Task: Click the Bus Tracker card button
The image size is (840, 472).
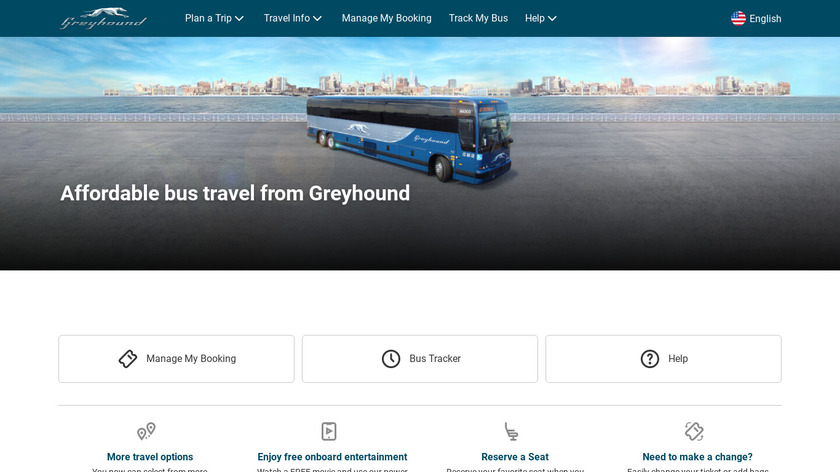Action: (x=419, y=359)
